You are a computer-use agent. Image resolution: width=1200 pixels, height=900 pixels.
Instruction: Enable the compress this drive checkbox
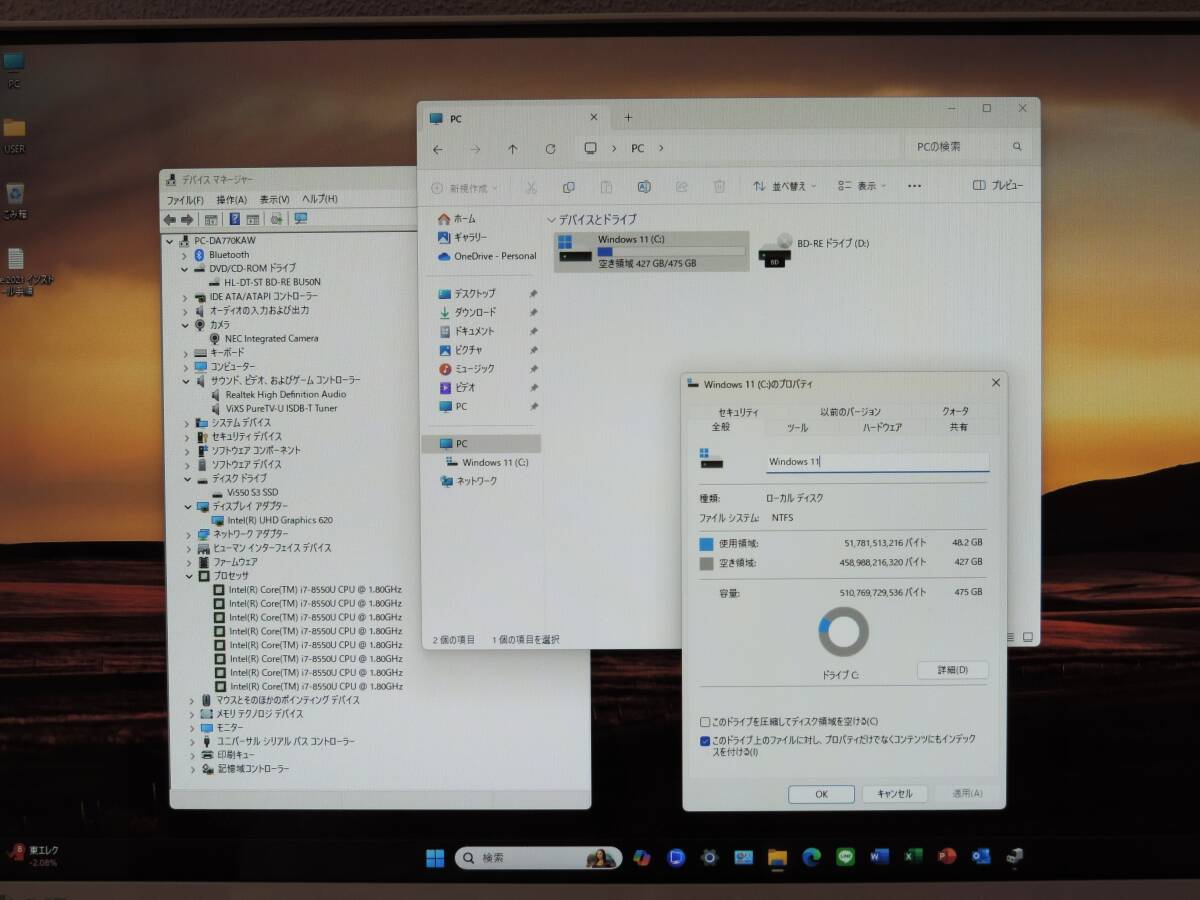[706, 722]
